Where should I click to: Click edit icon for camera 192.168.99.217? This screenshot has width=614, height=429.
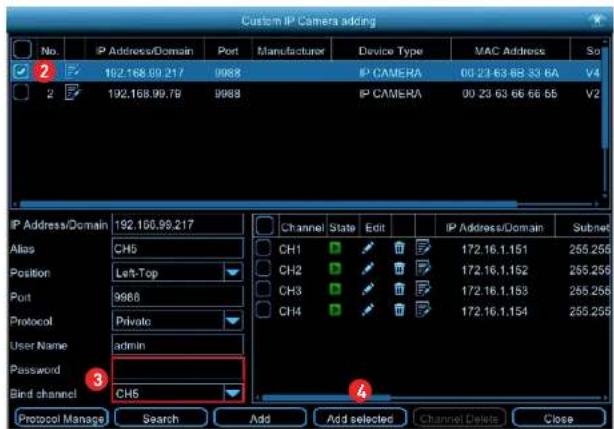coord(72,72)
